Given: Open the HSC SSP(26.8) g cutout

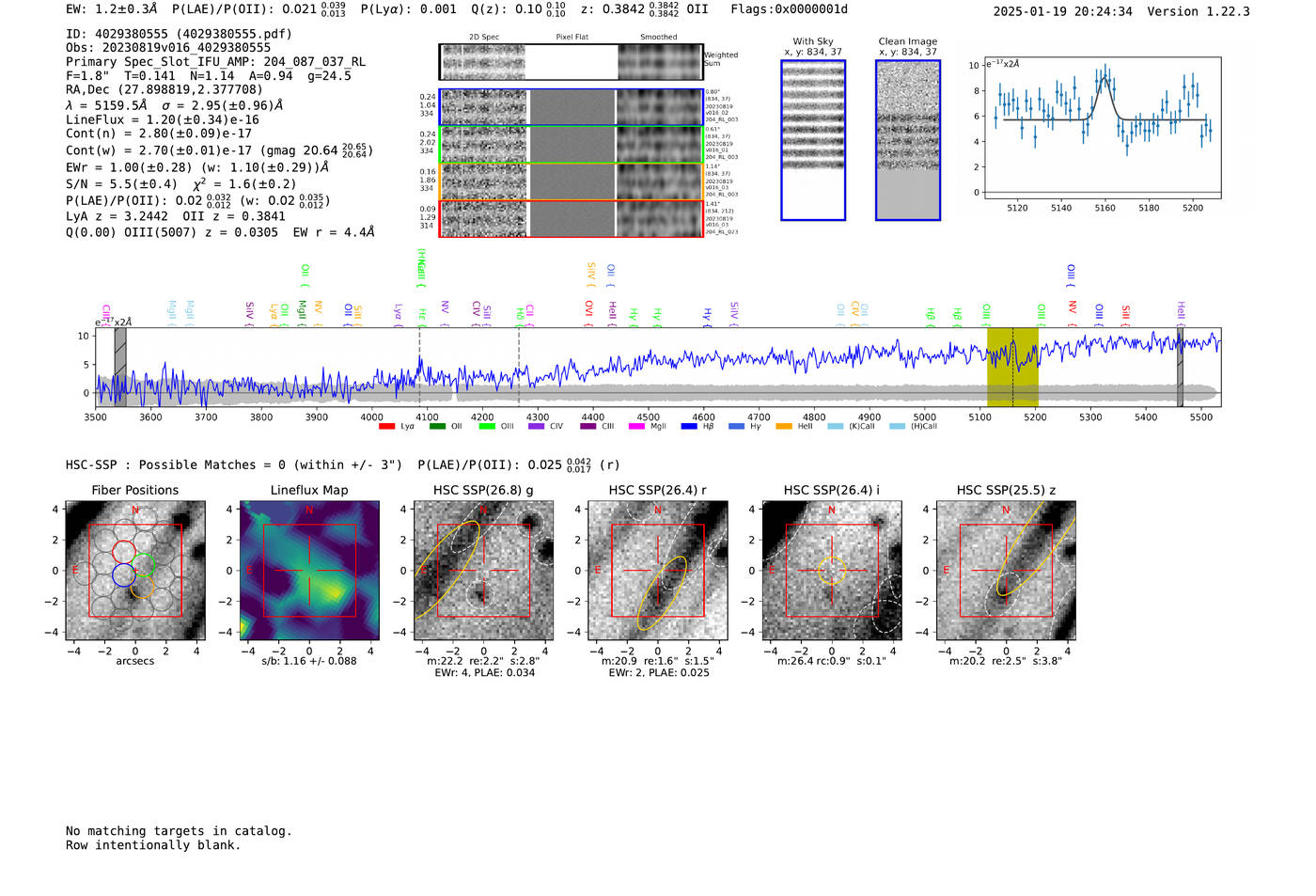Looking at the screenshot, I should [483, 570].
